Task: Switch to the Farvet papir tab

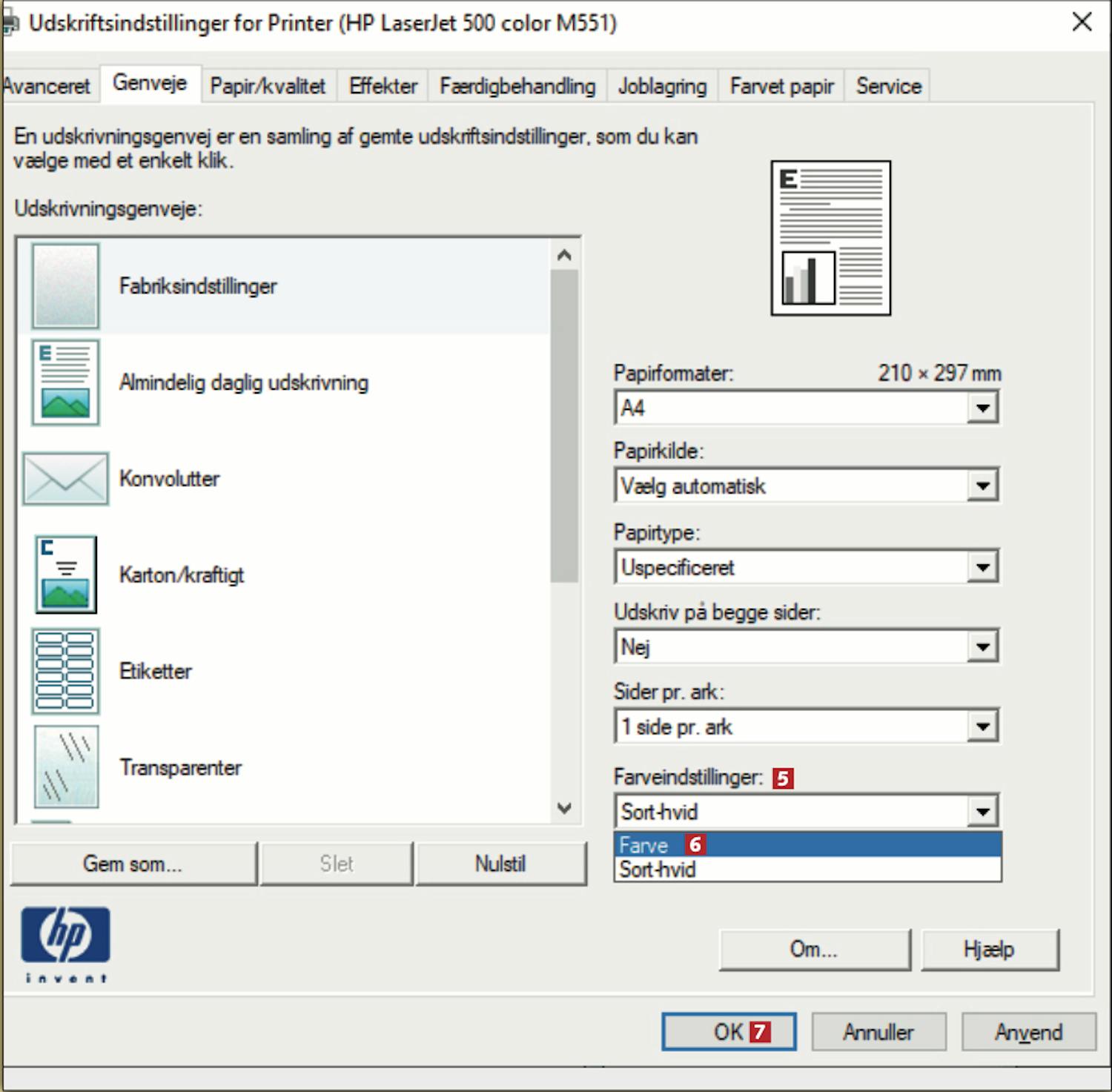Action: [x=781, y=86]
